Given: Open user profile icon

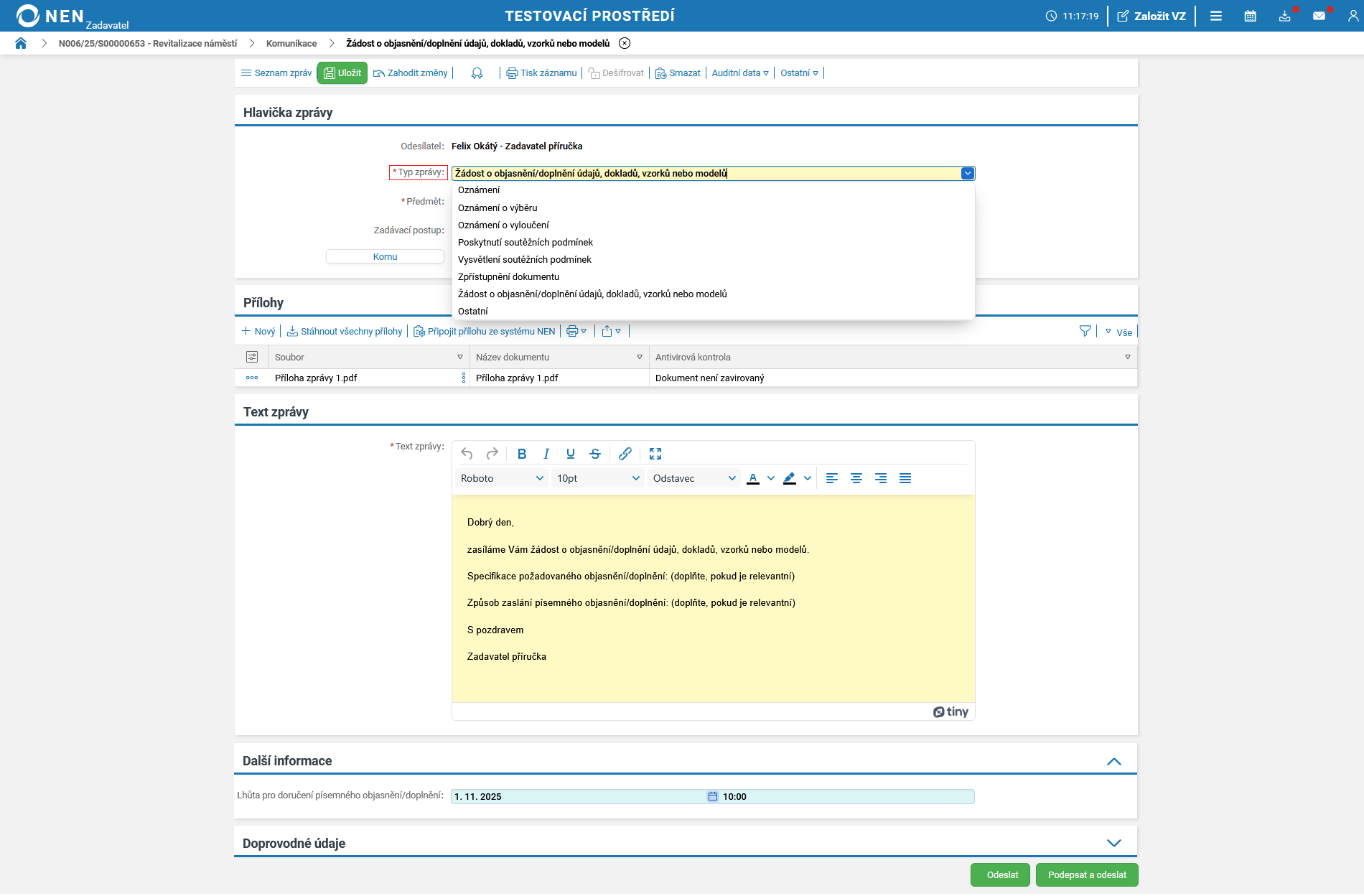Looking at the screenshot, I should pos(1353,16).
